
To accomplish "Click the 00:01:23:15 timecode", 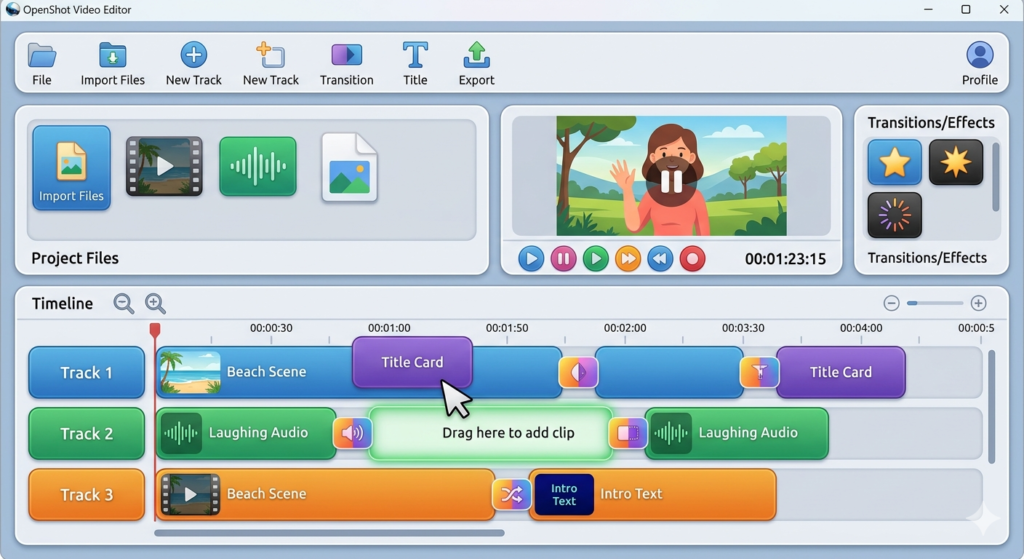I will (785, 259).
